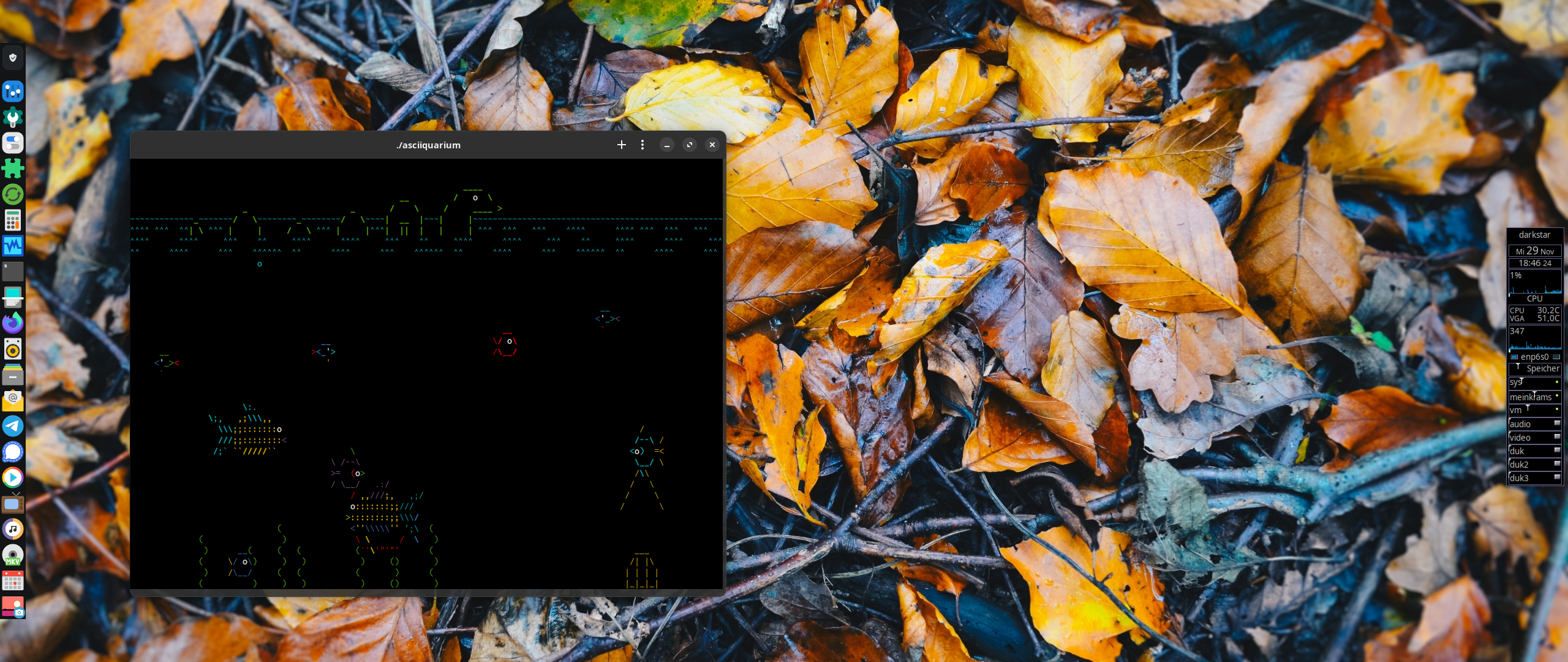
Task: Launch Telegram from the dock
Action: (x=13, y=426)
